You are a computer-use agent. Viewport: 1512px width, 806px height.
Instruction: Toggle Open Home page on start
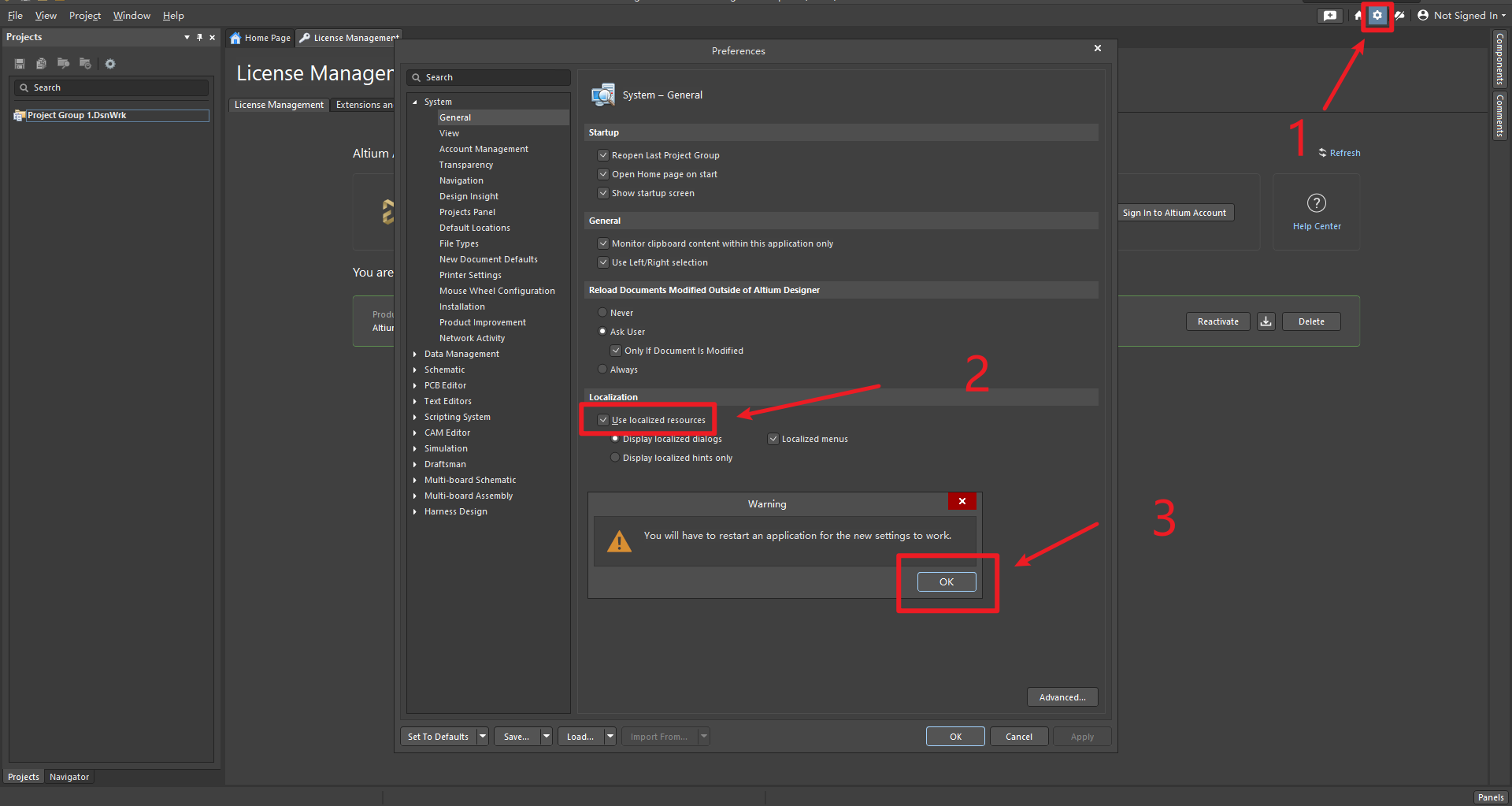point(603,174)
